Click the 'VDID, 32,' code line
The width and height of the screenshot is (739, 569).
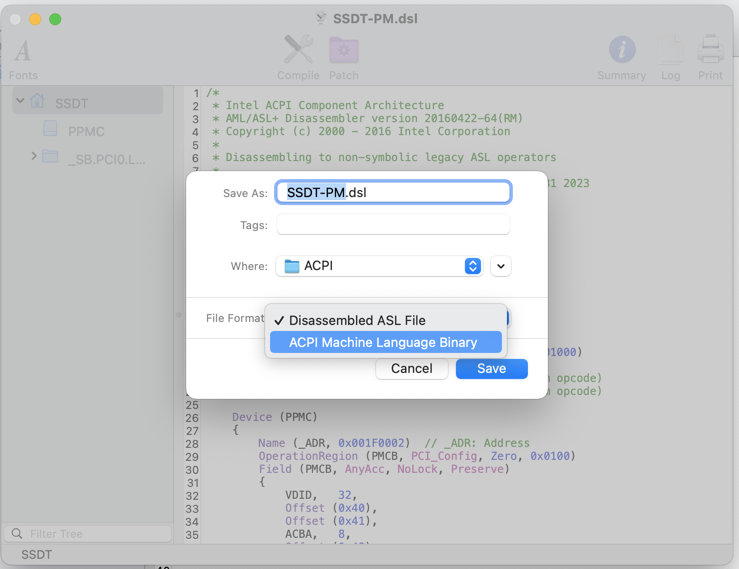coord(321,495)
